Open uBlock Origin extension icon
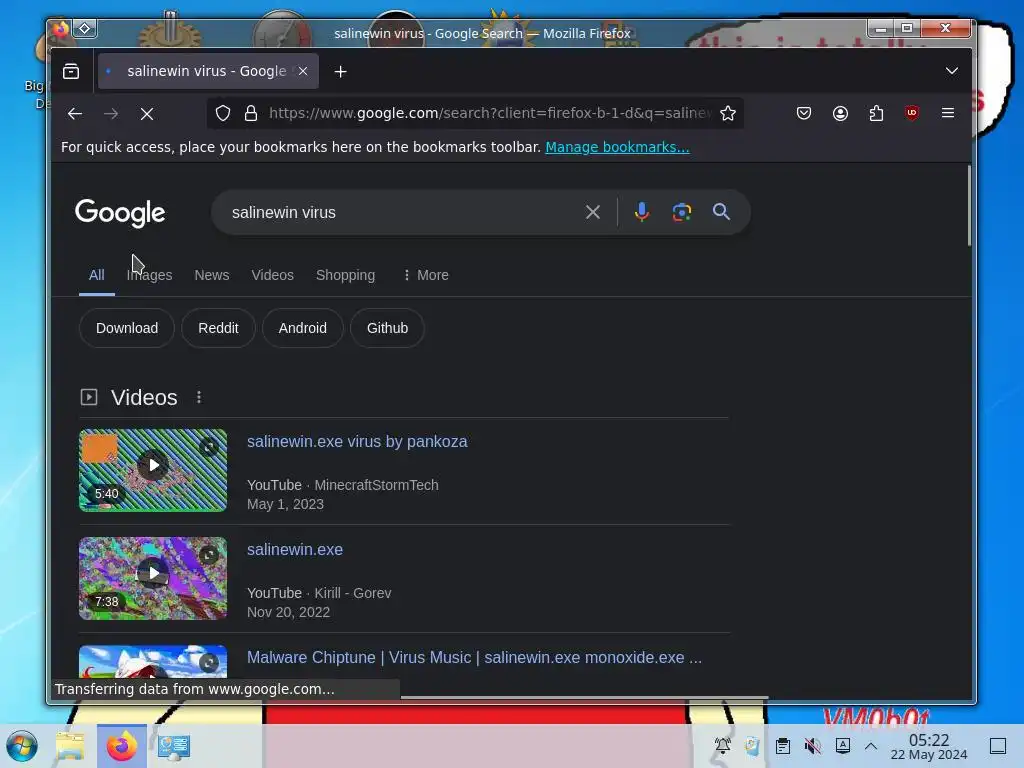Screen dimensions: 1024x768 912,114
